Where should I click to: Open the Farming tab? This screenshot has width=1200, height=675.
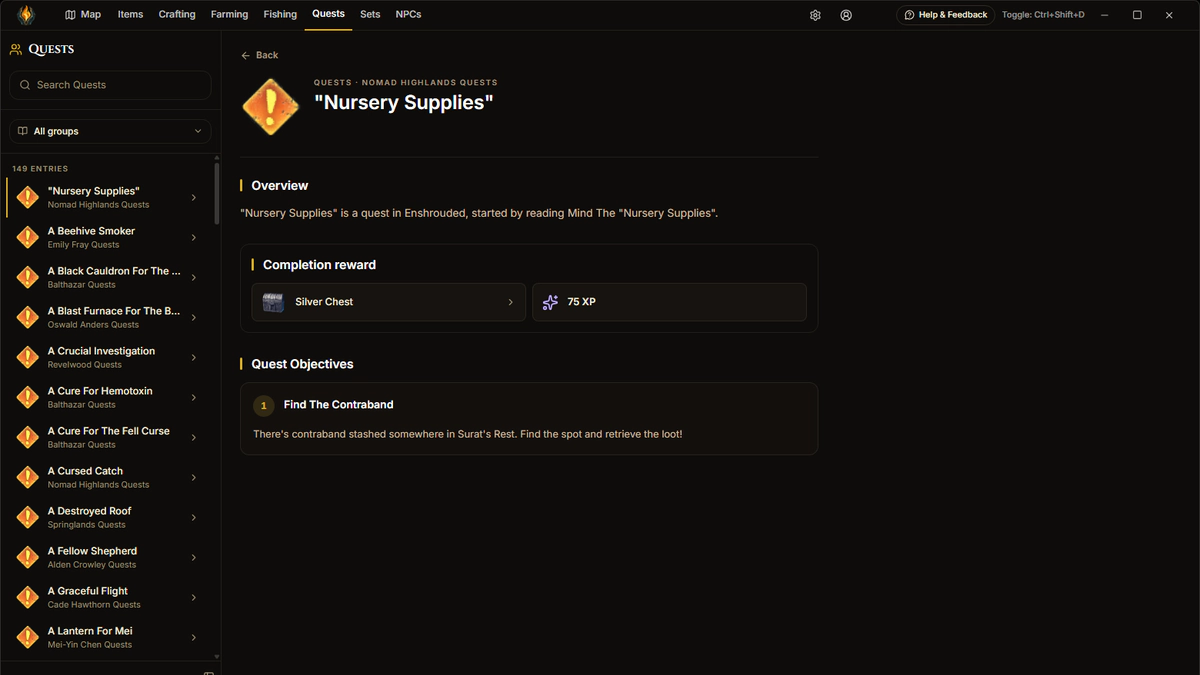pos(229,15)
